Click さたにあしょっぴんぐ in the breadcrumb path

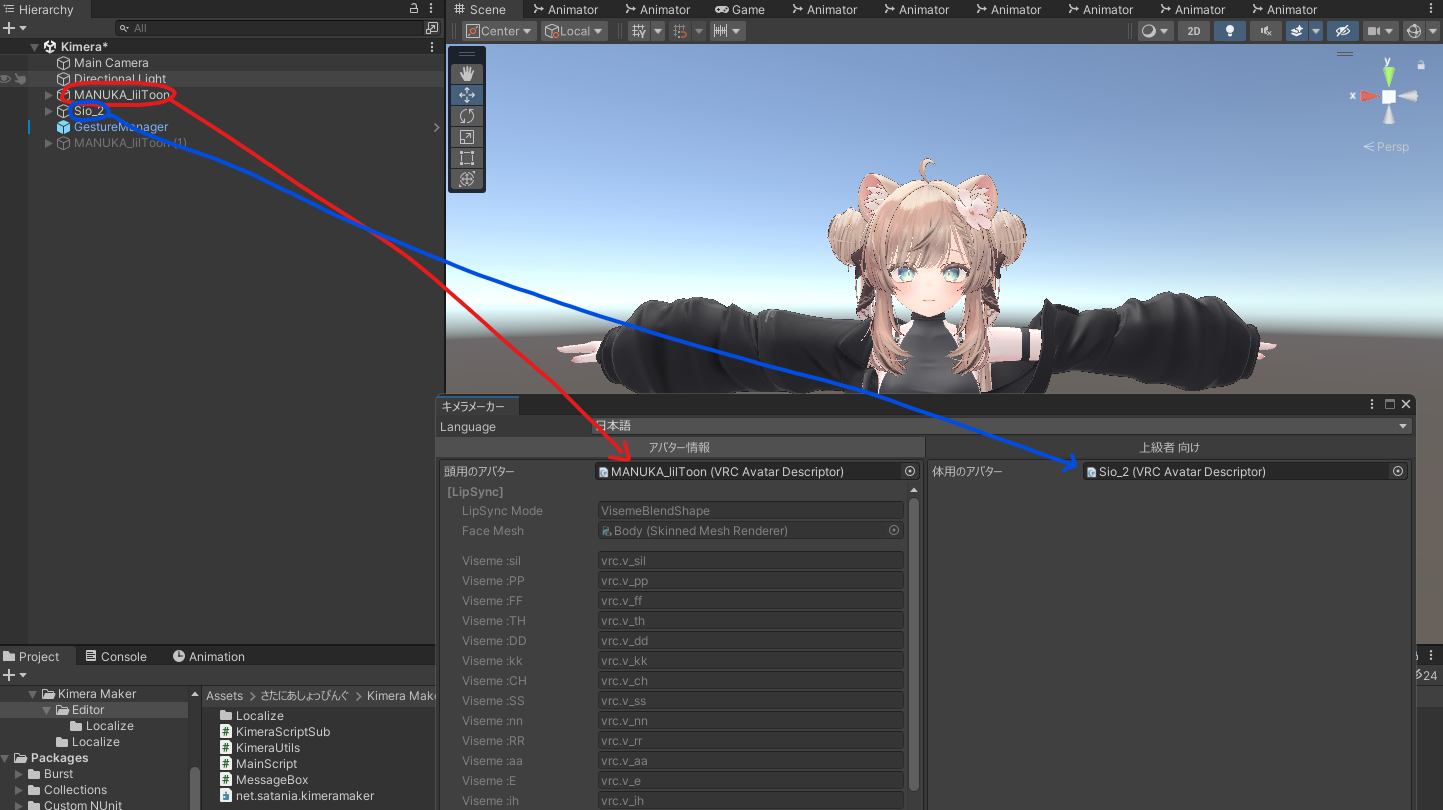coord(305,696)
